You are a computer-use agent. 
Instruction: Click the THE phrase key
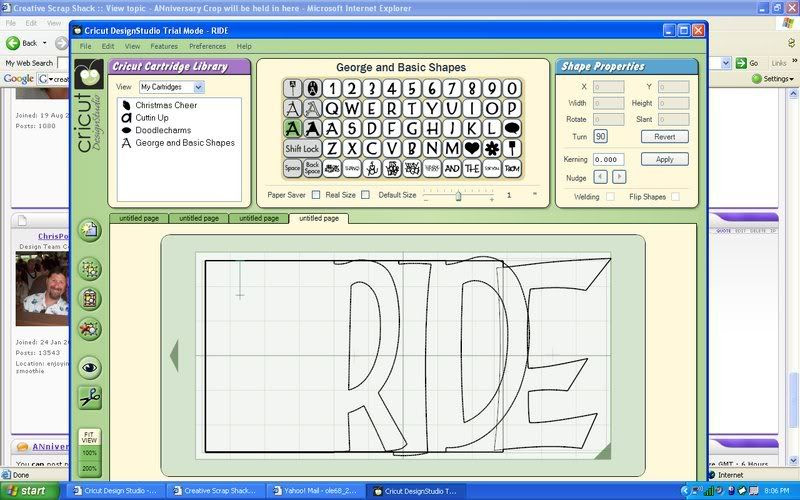472,168
